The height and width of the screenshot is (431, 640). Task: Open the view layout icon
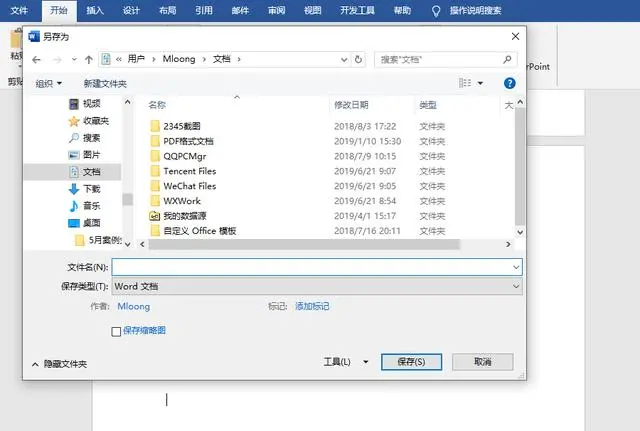pos(465,83)
